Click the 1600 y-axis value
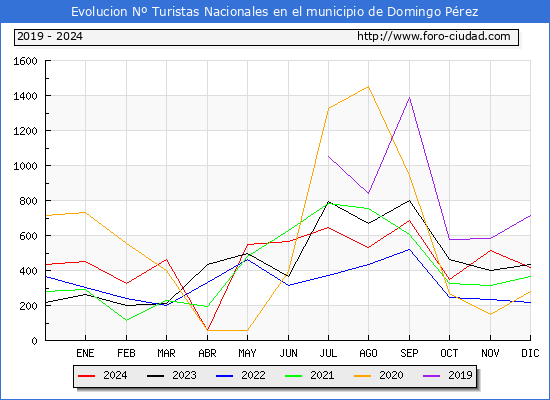The width and height of the screenshot is (550, 400). (x=25, y=61)
